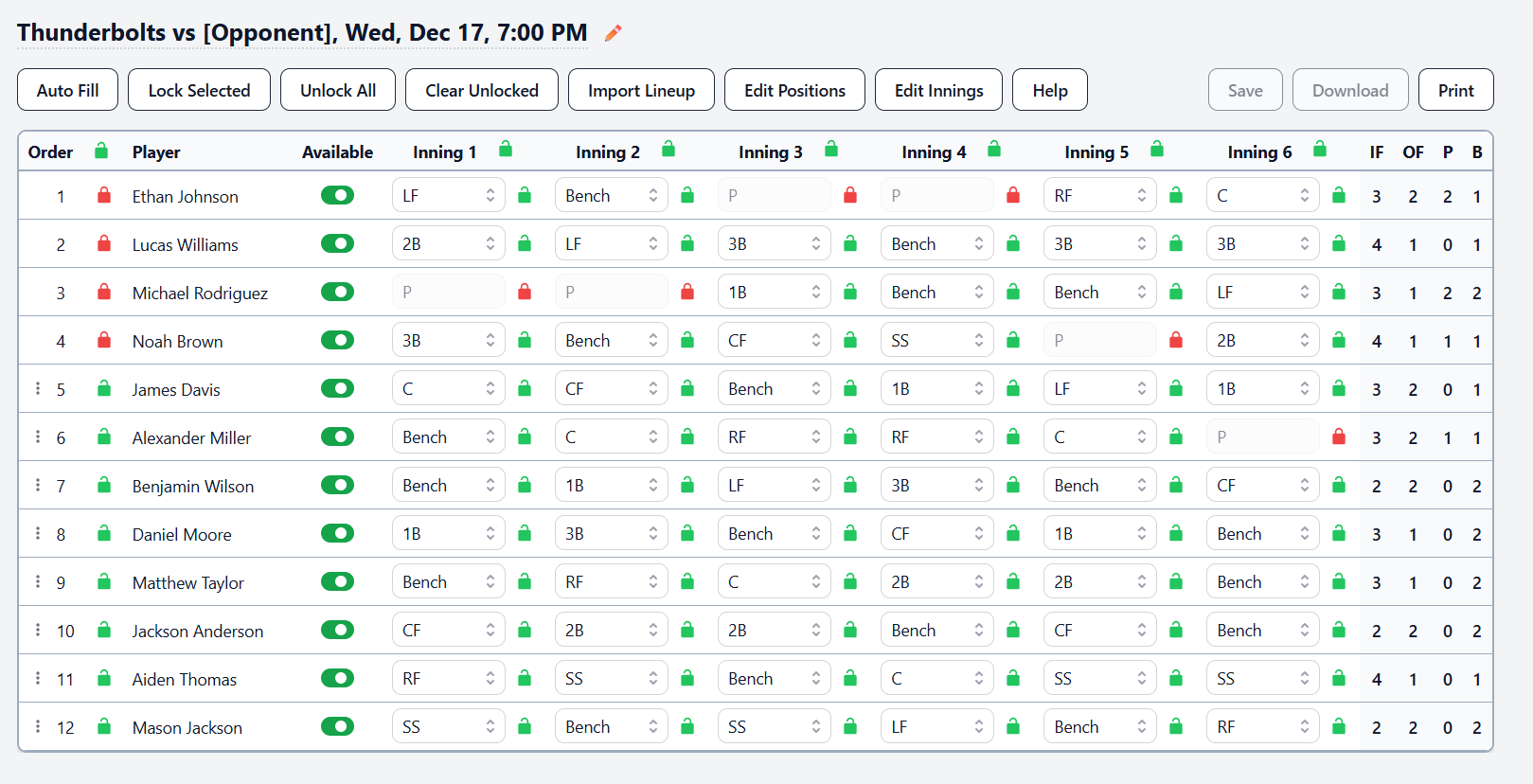This screenshot has height=784, width=1533.
Task: Click green lock beside Aiden Thomas's Inning 5 slot
Action: coord(1176,678)
